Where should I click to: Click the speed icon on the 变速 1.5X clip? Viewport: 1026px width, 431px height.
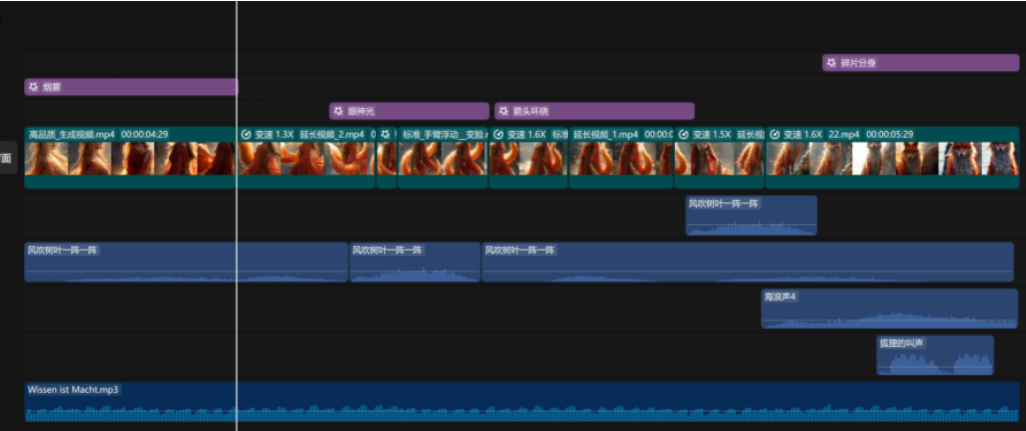pyautogui.click(x=684, y=134)
